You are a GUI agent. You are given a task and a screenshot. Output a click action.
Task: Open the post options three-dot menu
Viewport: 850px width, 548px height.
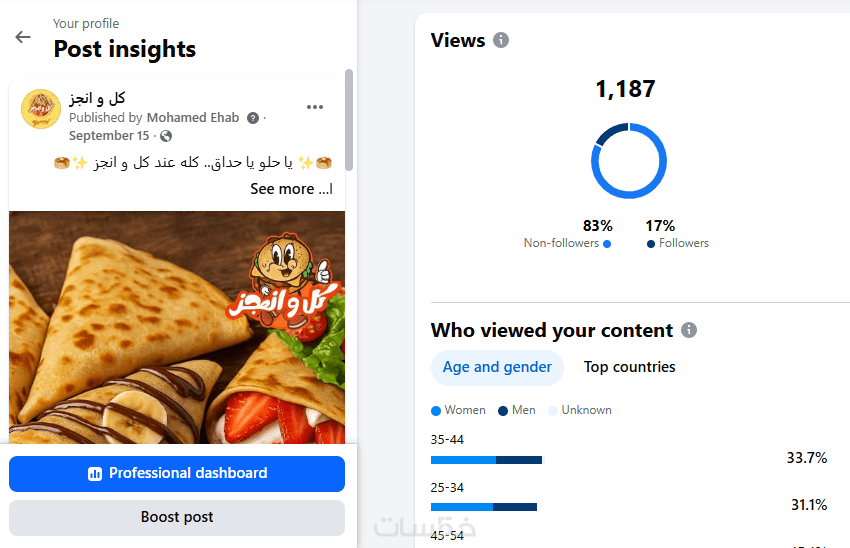click(x=315, y=107)
